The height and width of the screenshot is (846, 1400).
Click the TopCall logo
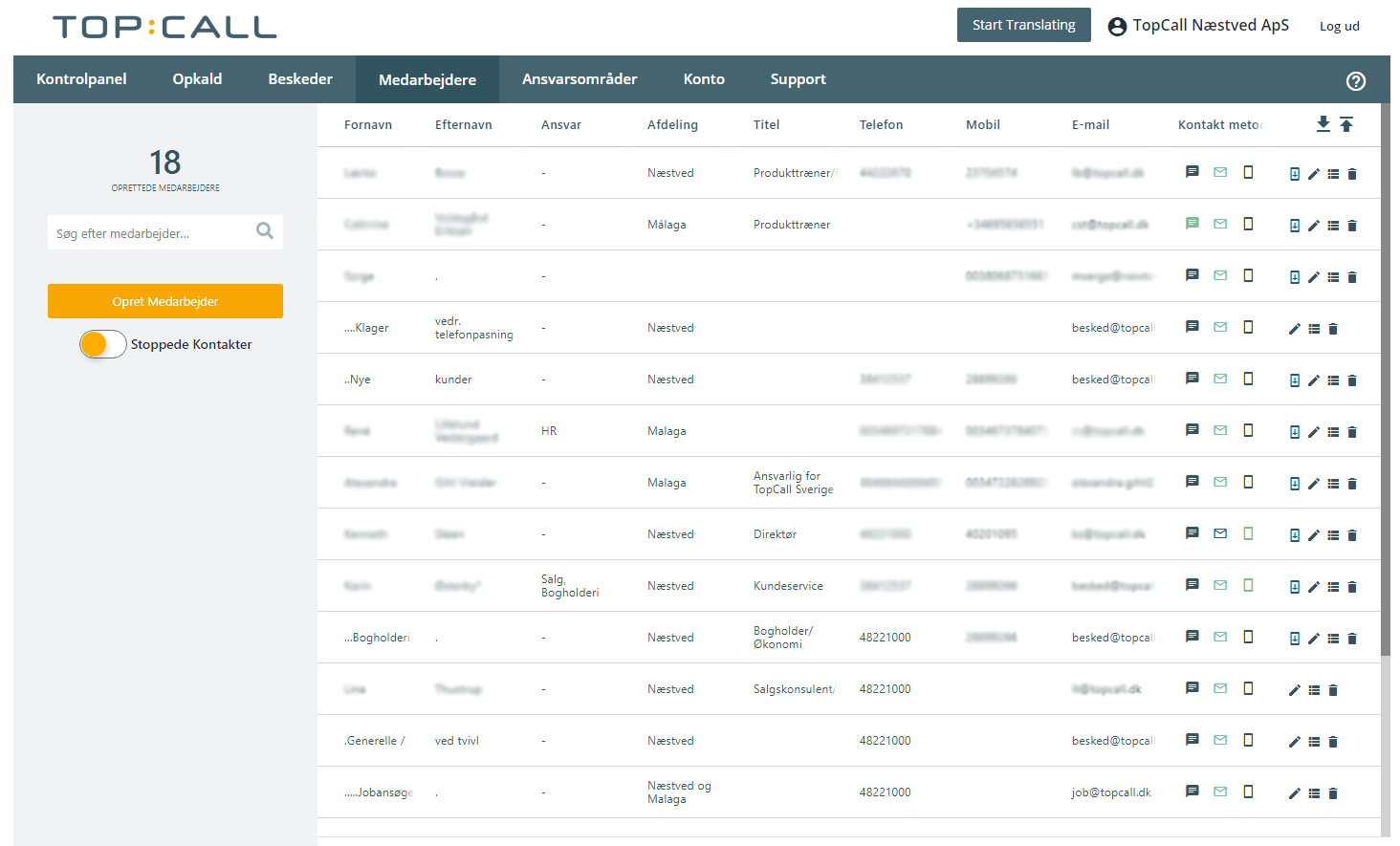pyautogui.click(x=164, y=27)
